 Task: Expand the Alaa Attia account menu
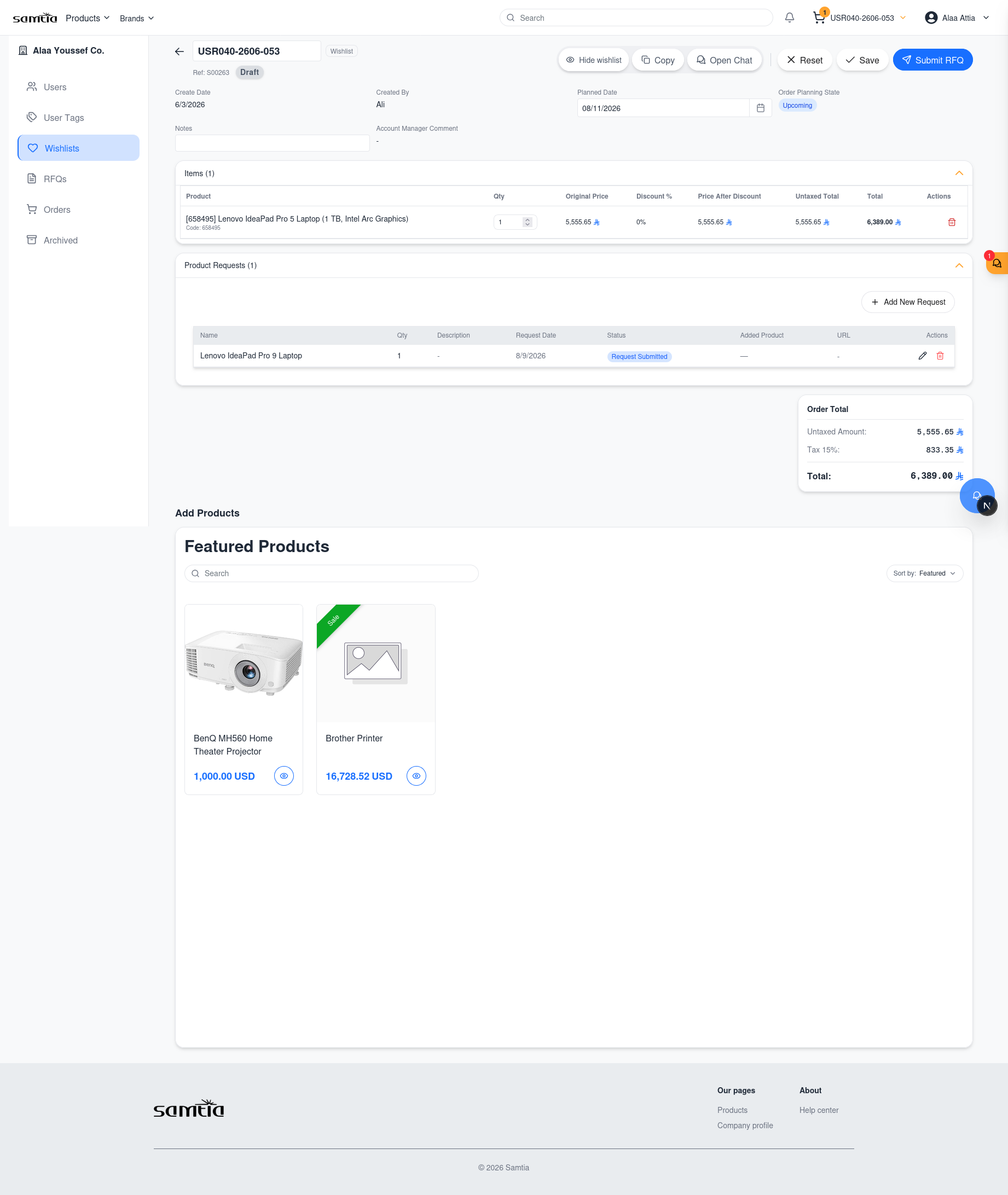tap(986, 18)
